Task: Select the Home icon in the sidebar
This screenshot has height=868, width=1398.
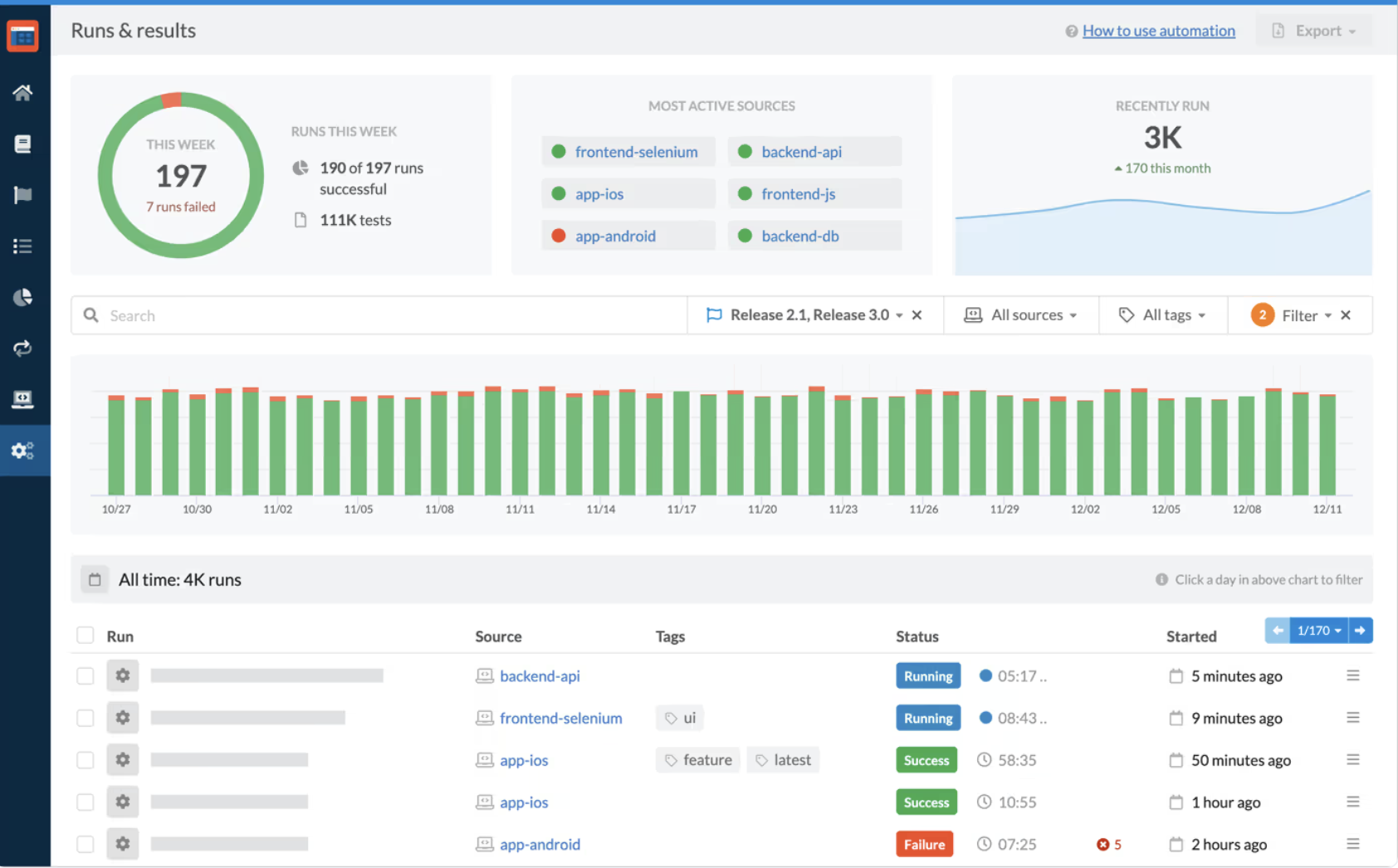Action: pyautogui.click(x=22, y=92)
